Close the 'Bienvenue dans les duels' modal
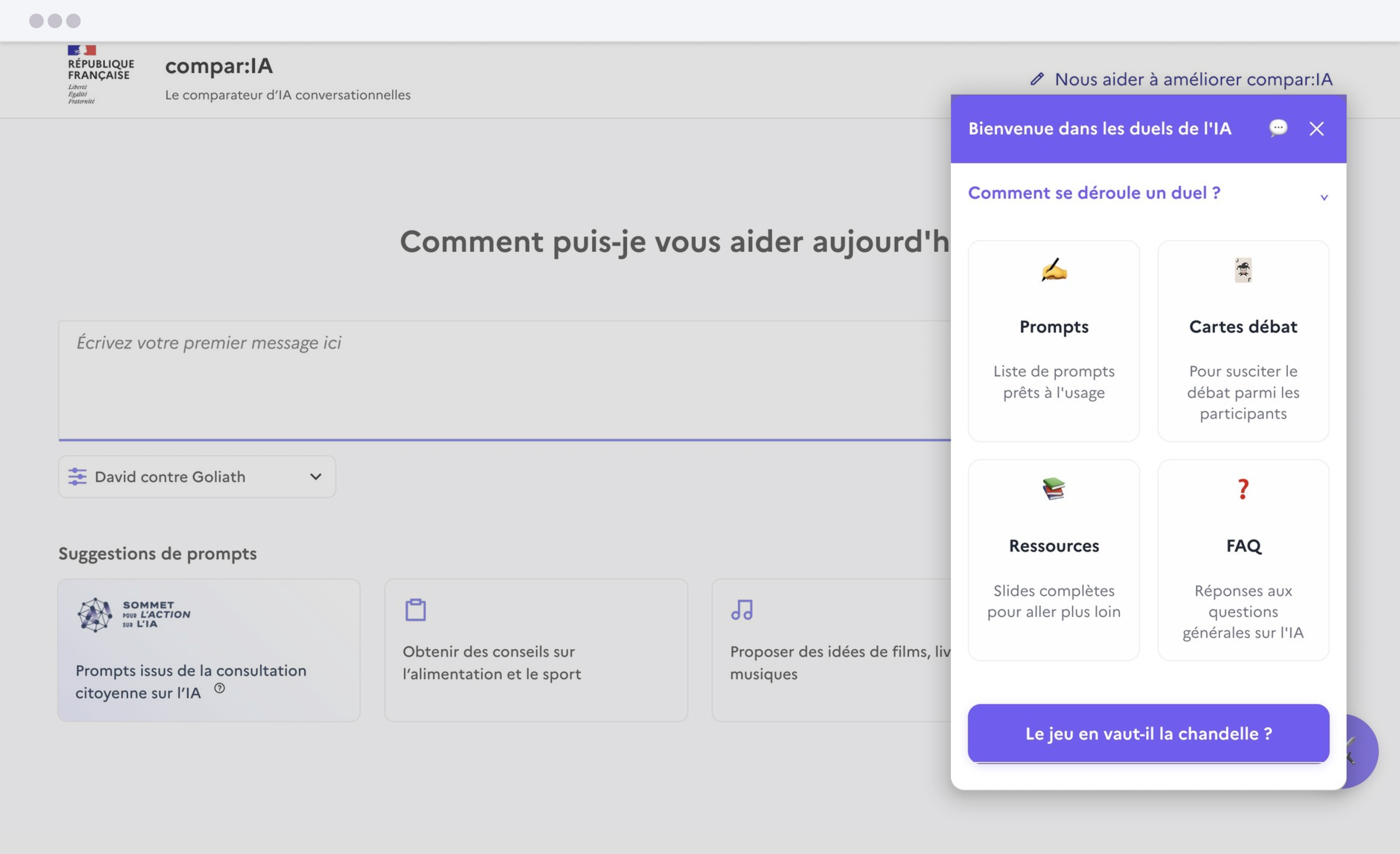 tap(1316, 129)
